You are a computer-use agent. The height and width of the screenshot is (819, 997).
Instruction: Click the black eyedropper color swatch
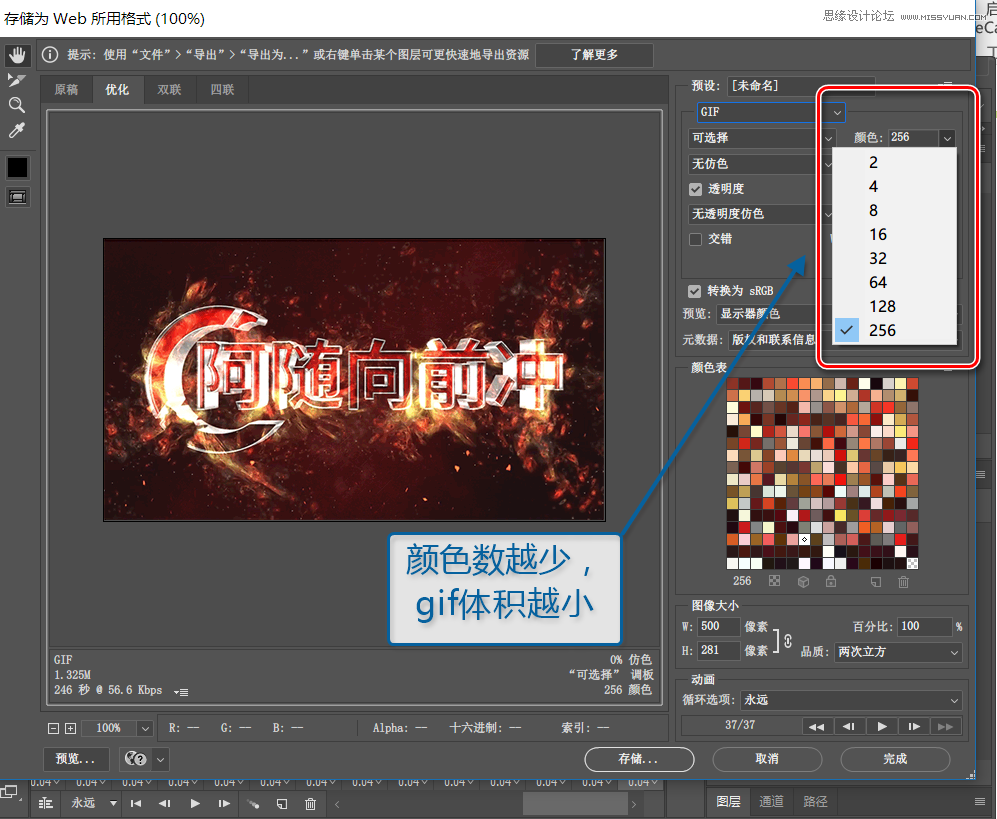click(x=17, y=167)
